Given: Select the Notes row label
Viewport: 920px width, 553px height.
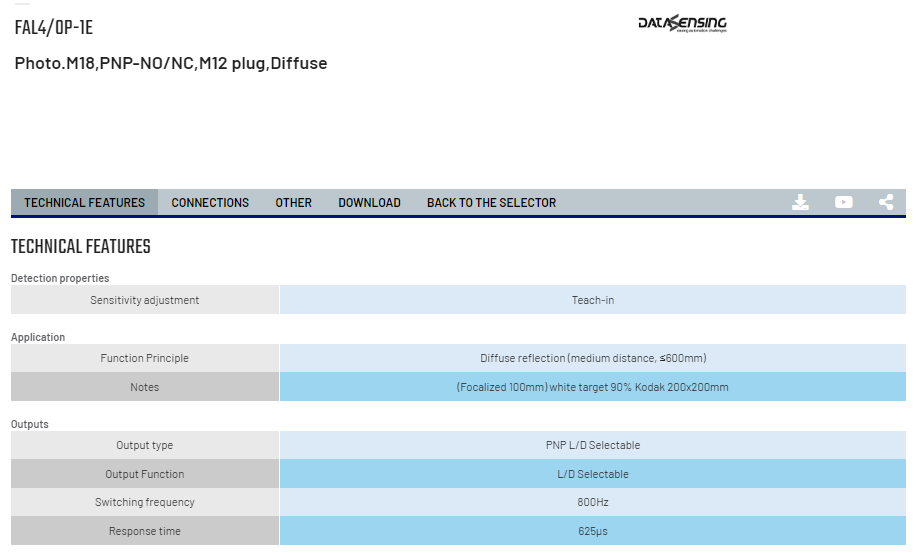Looking at the screenshot, I should (x=145, y=387).
